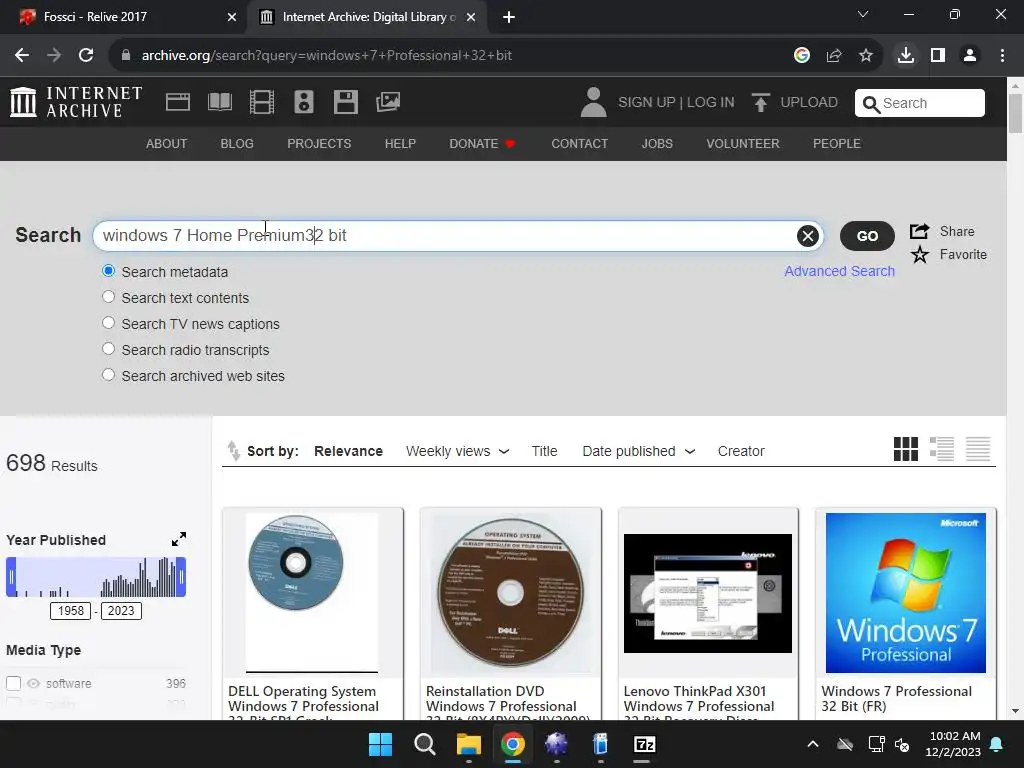Click the header Search box
The width and height of the screenshot is (1024, 768).
920,103
